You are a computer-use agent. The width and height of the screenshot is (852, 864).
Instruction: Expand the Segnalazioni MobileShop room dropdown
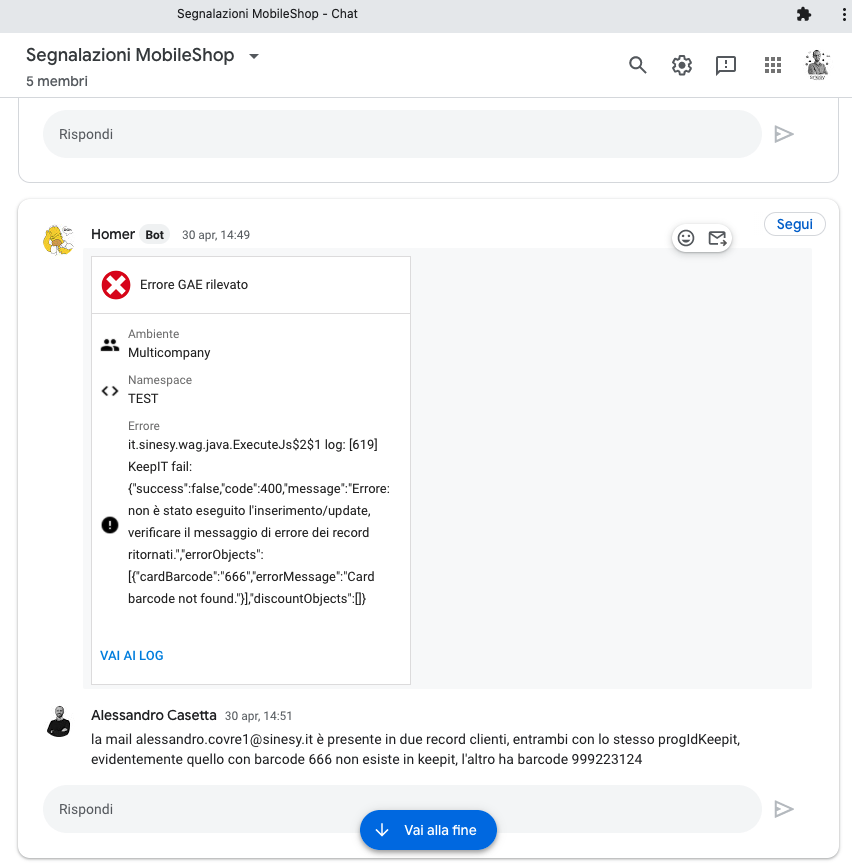point(254,56)
